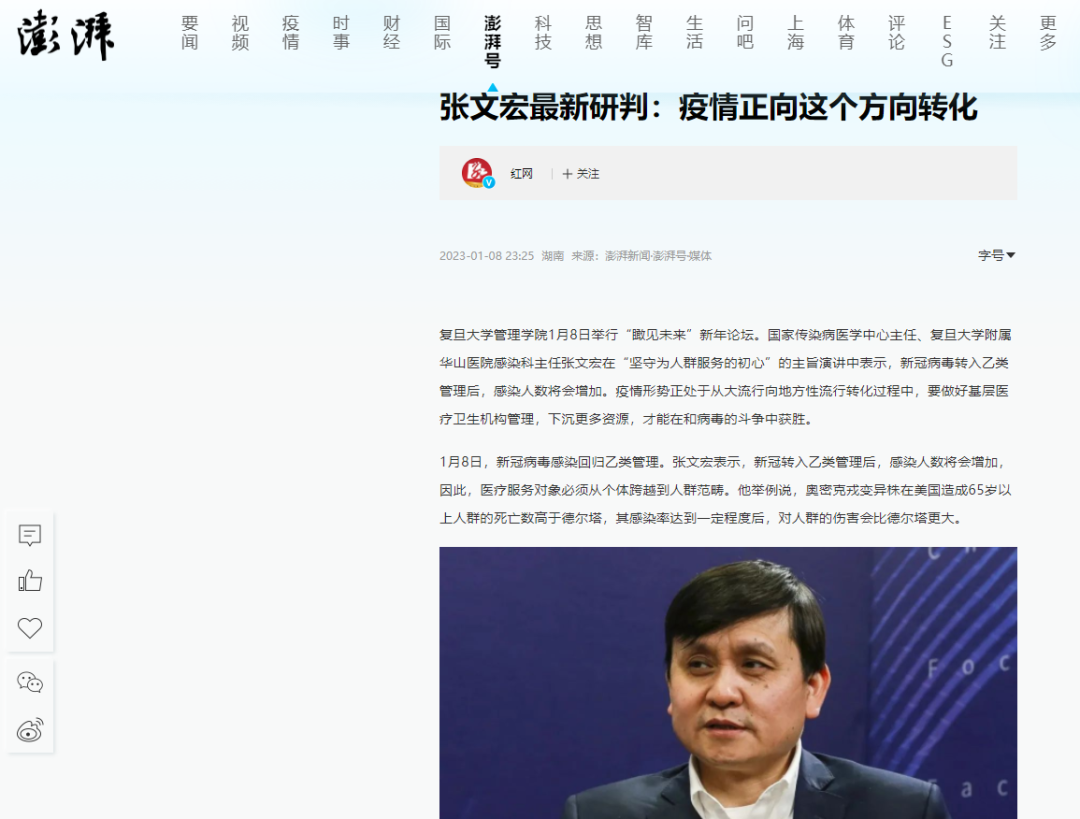Open the 红网 author avatar

(x=477, y=173)
